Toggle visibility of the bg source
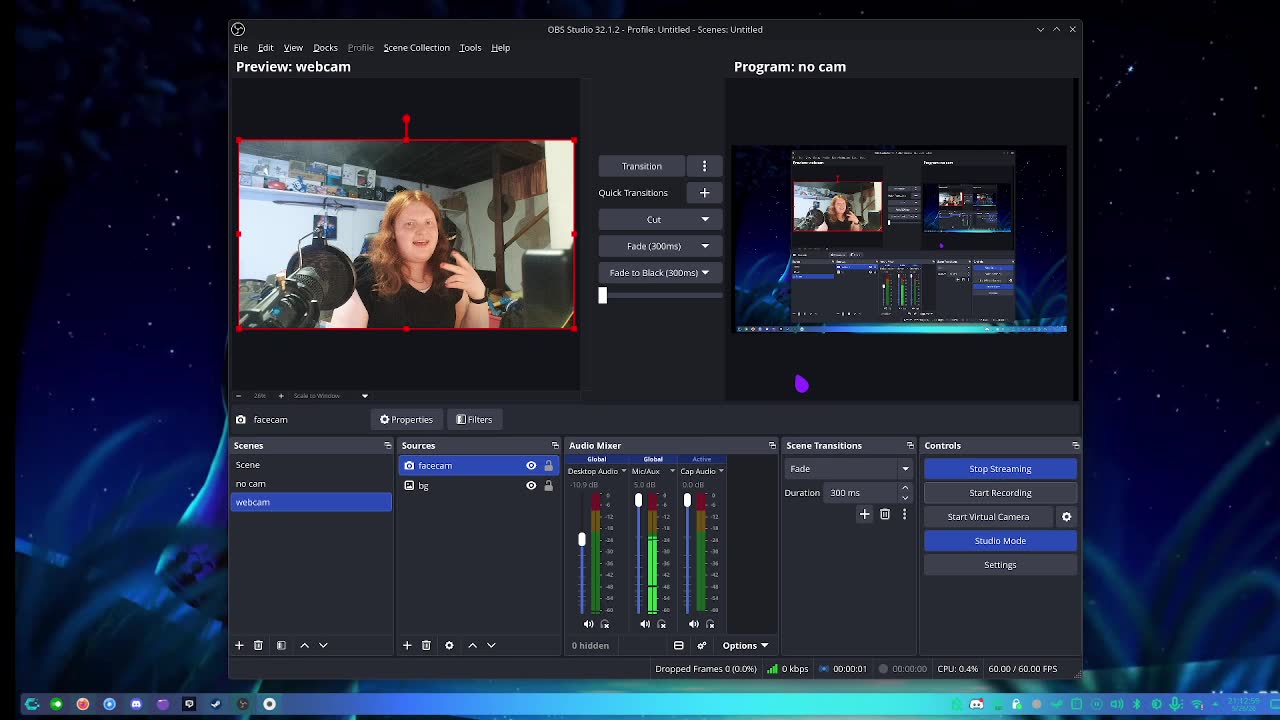The height and width of the screenshot is (720, 1280). [x=531, y=485]
